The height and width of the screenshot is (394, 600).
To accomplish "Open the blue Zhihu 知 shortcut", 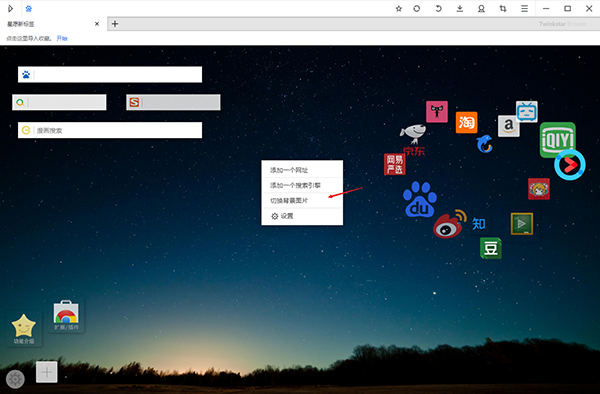I will [x=479, y=224].
